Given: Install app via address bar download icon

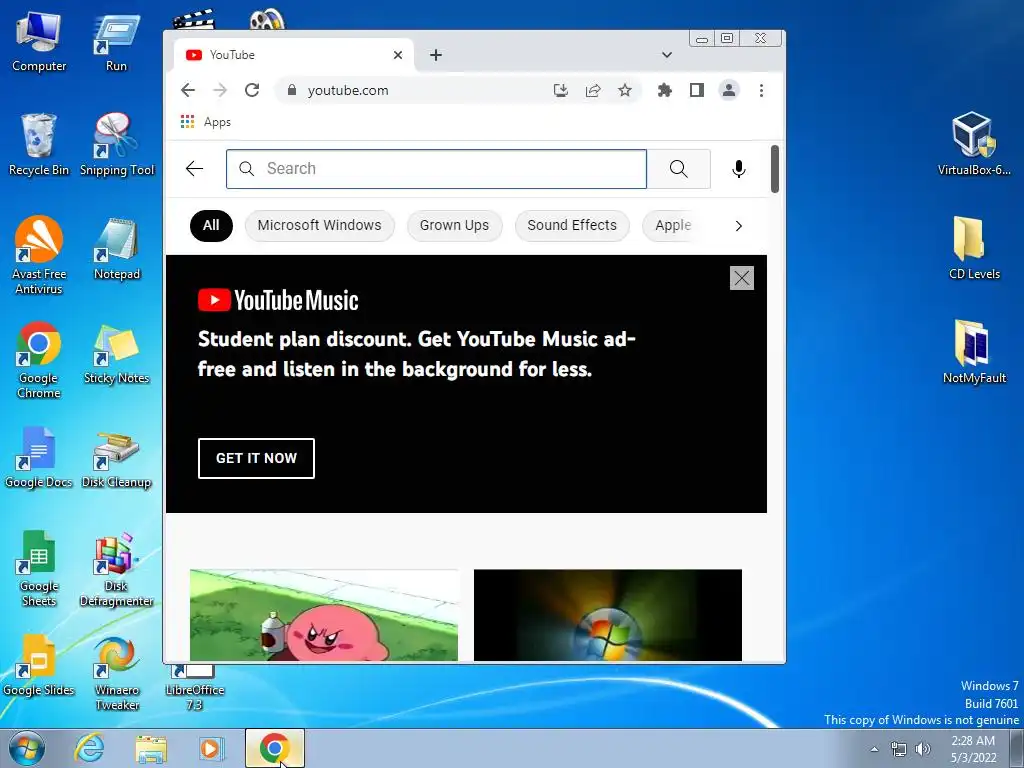Looking at the screenshot, I should 560,90.
